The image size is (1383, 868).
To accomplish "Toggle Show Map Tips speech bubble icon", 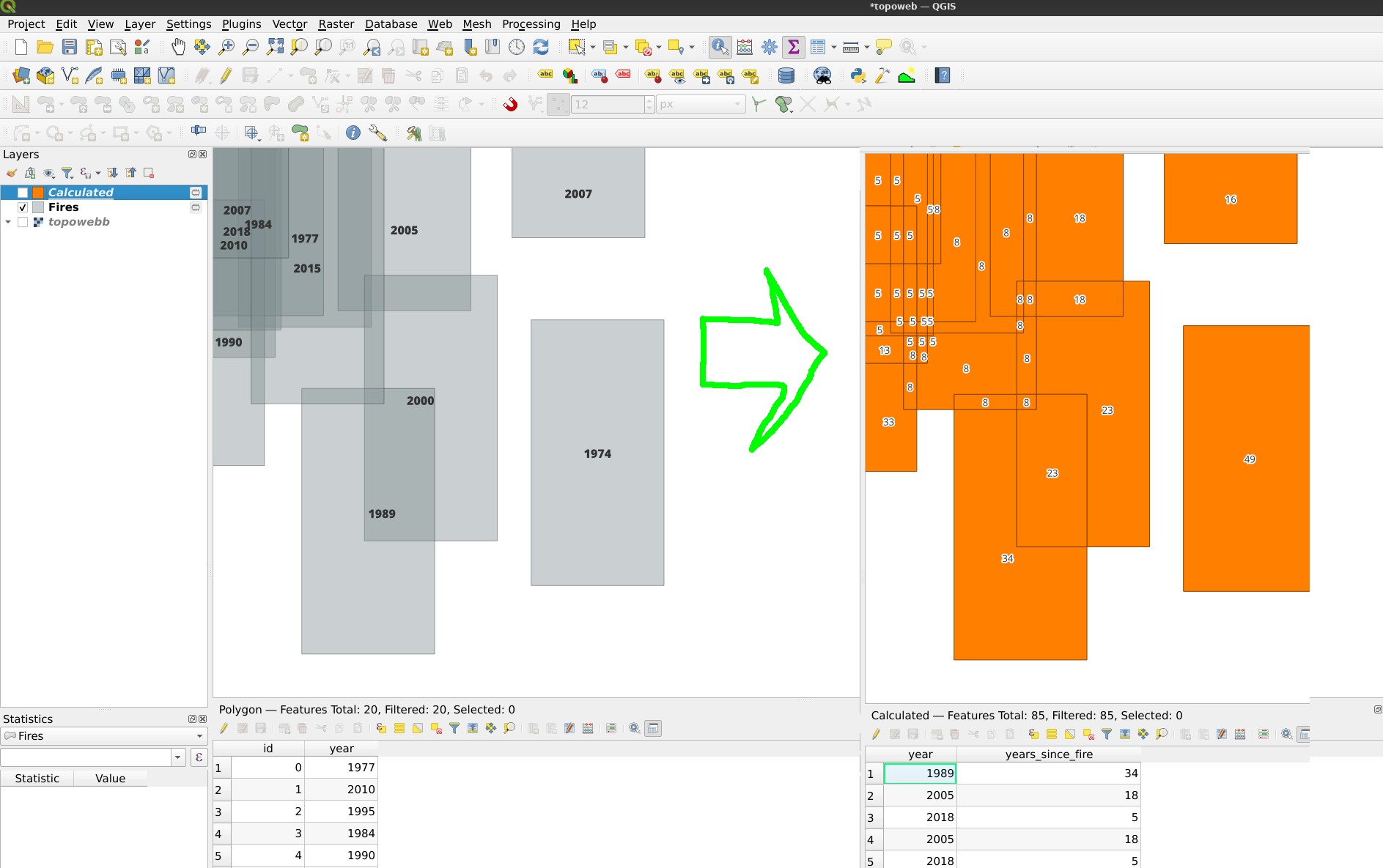I will point(884,48).
